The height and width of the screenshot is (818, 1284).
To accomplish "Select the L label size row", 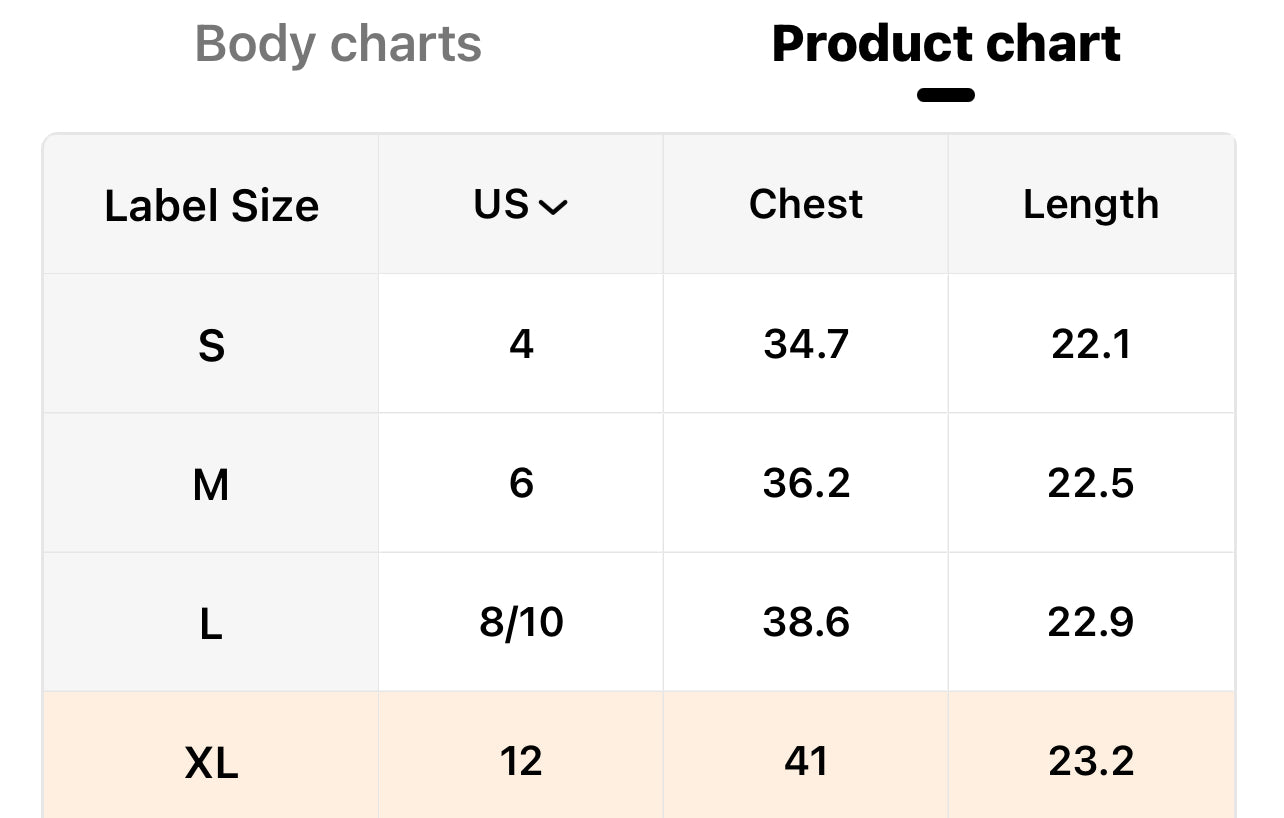I will pos(211,624).
